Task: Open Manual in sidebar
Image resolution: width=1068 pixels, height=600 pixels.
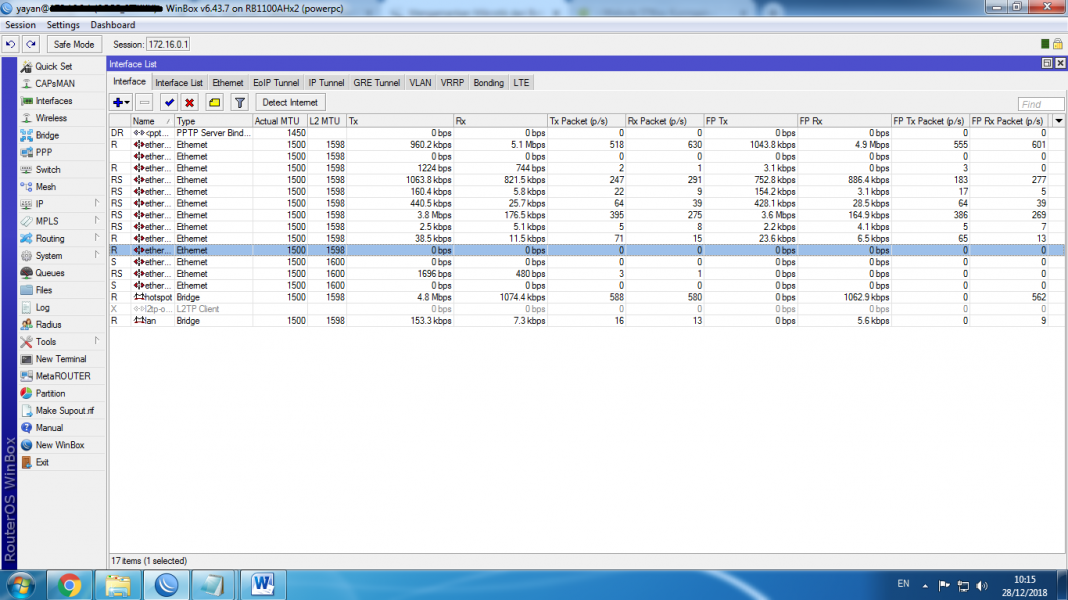Action: [49, 428]
